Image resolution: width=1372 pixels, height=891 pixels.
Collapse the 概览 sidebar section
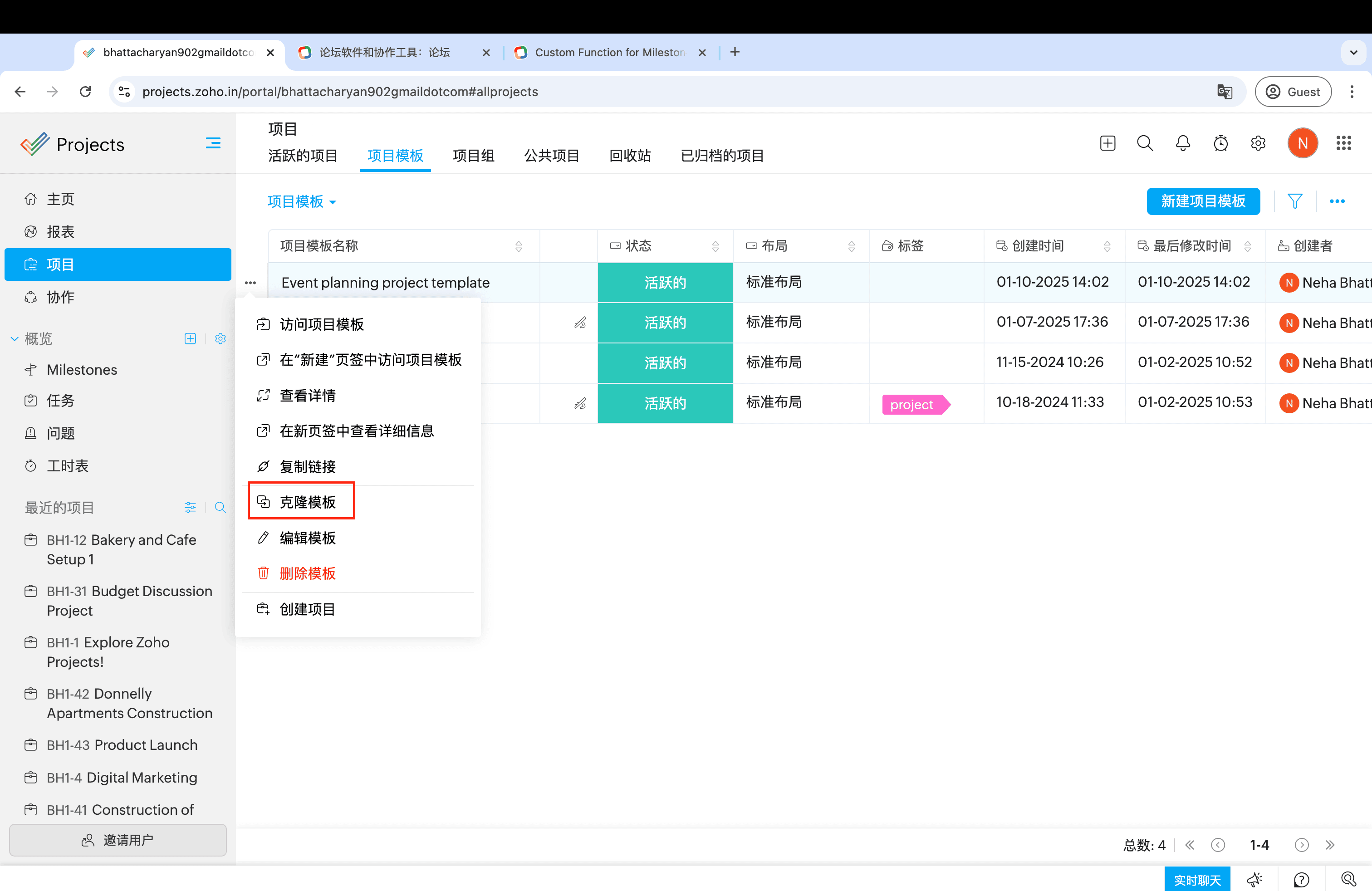[x=15, y=339]
